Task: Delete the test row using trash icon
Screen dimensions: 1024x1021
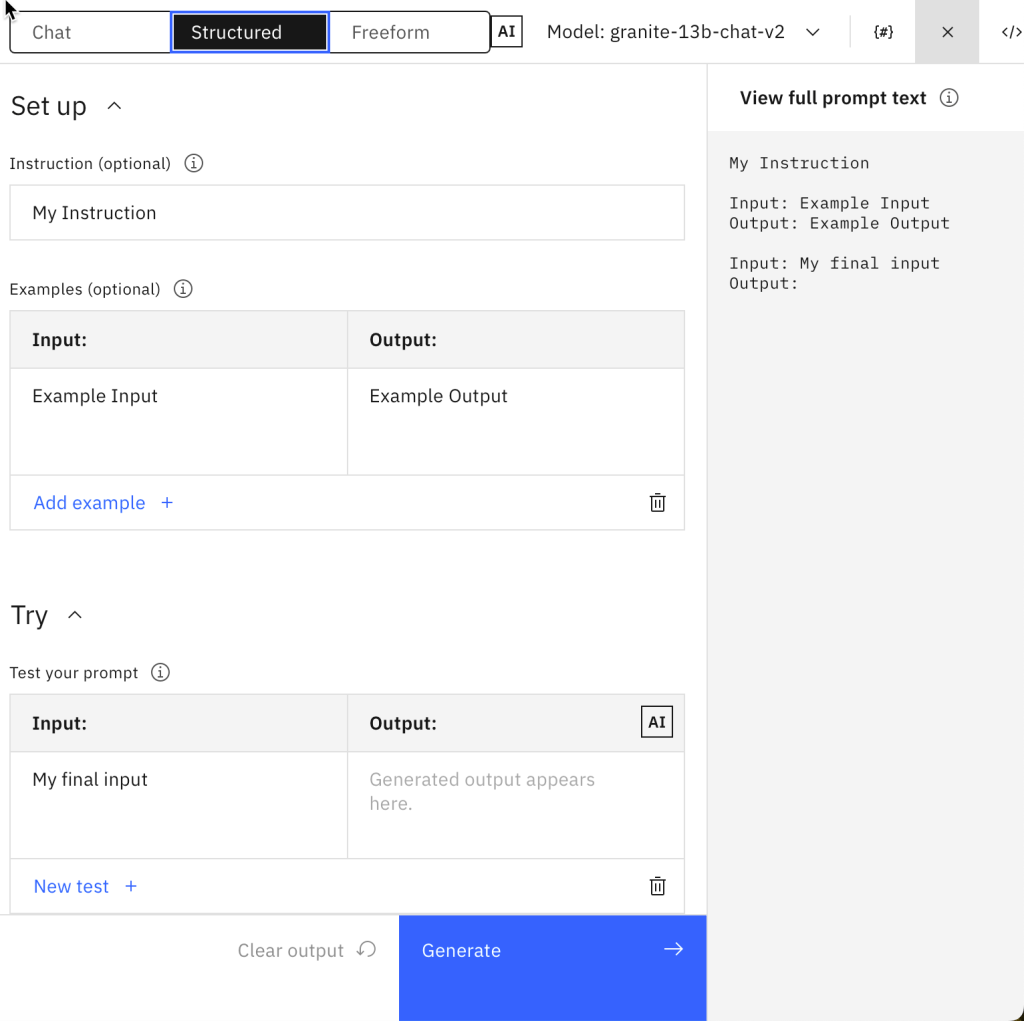Action: click(657, 886)
